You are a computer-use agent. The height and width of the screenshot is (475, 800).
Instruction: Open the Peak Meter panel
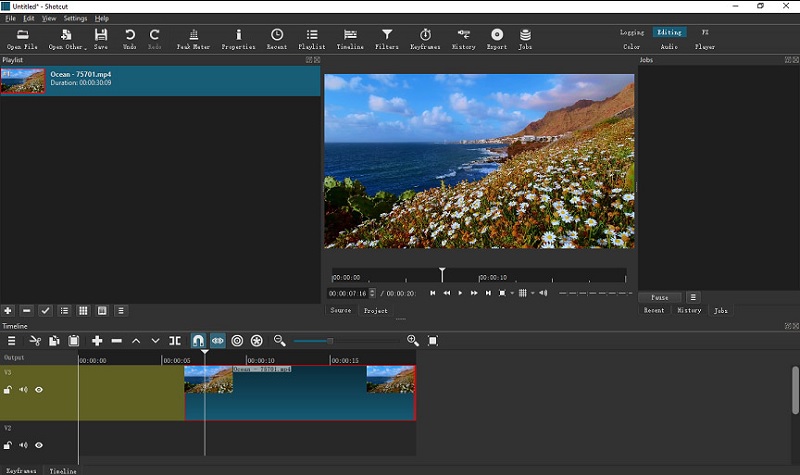click(x=196, y=39)
